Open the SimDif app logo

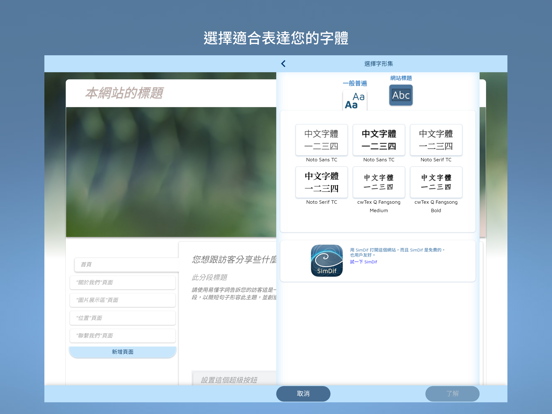tap(327, 261)
